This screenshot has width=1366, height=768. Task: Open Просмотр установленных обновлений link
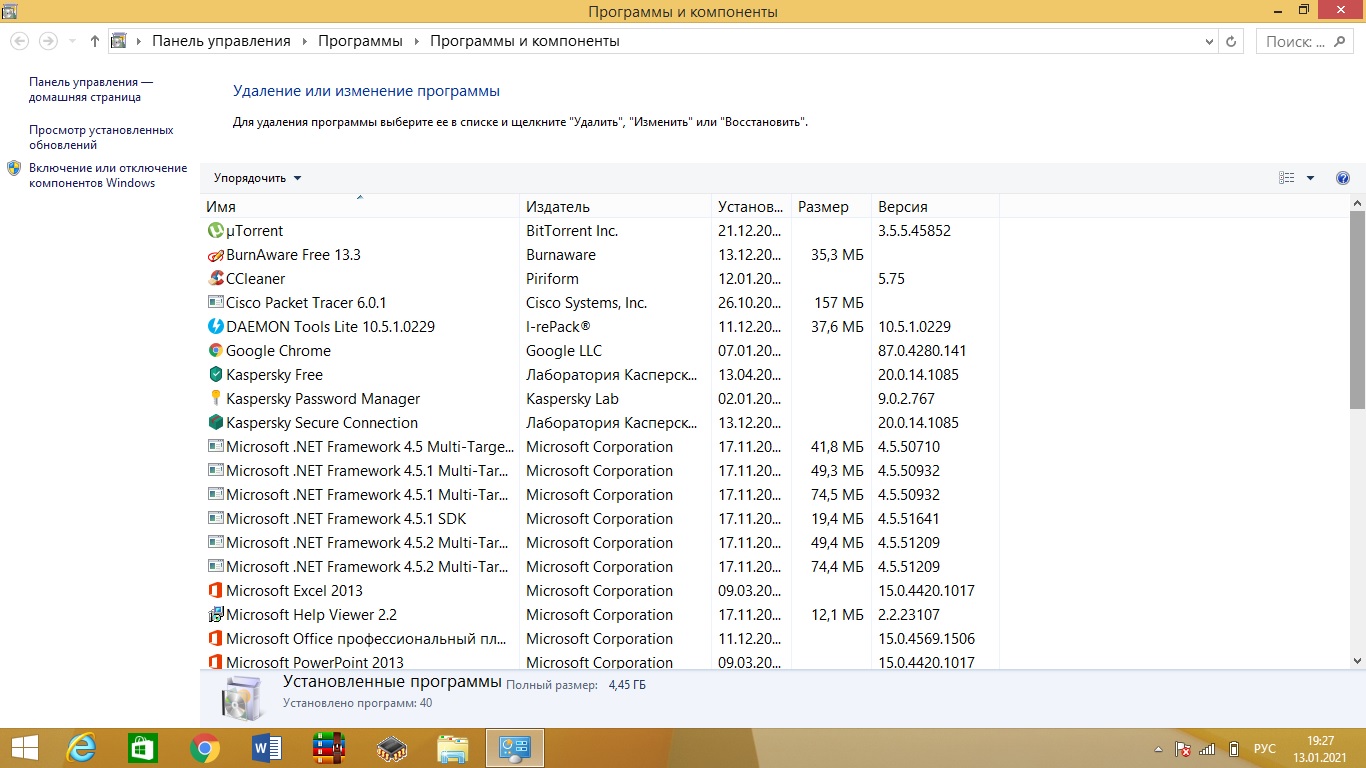pyautogui.click(x=101, y=138)
